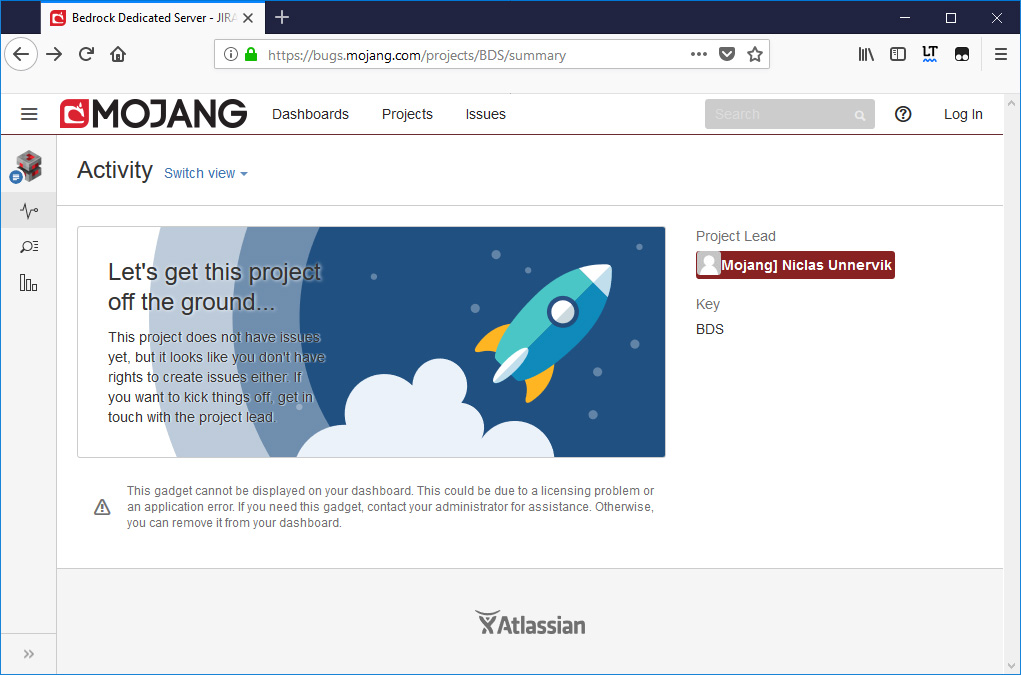Click the Jira search input field
This screenshot has width=1021, height=675.
[x=780, y=114]
